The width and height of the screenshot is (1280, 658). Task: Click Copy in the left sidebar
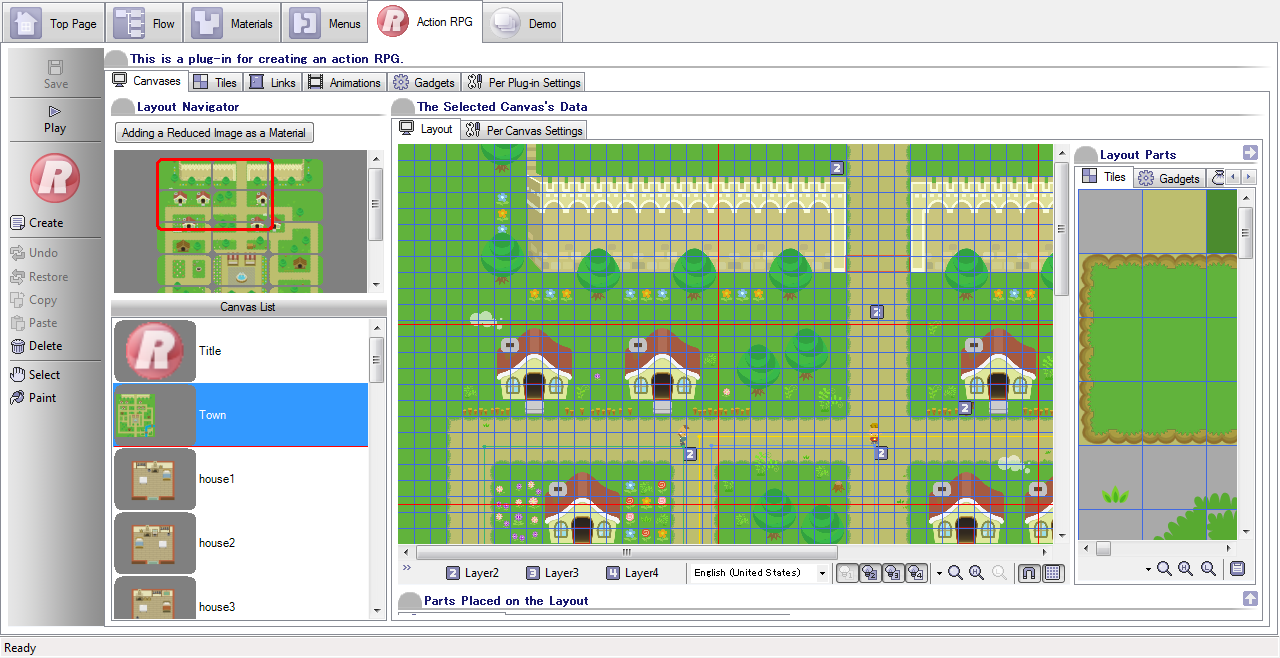tap(34, 300)
